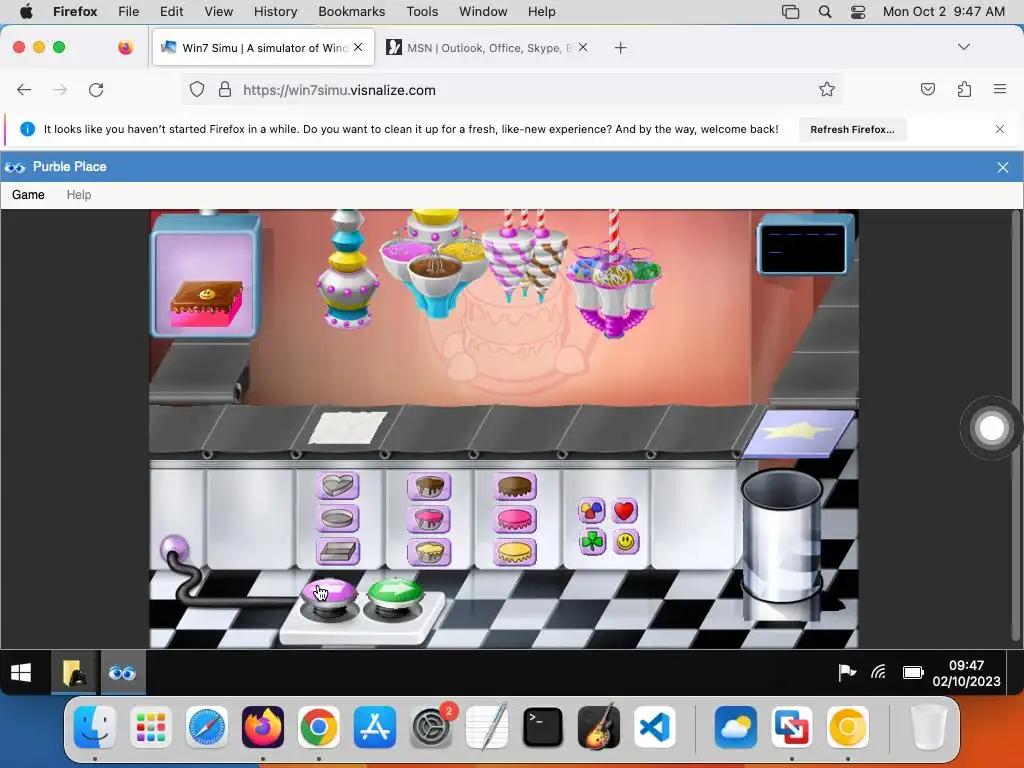Image resolution: width=1024 pixels, height=768 pixels.
Task: View site security padlock info
Action: pyautogui.click(x=225, y=89)
